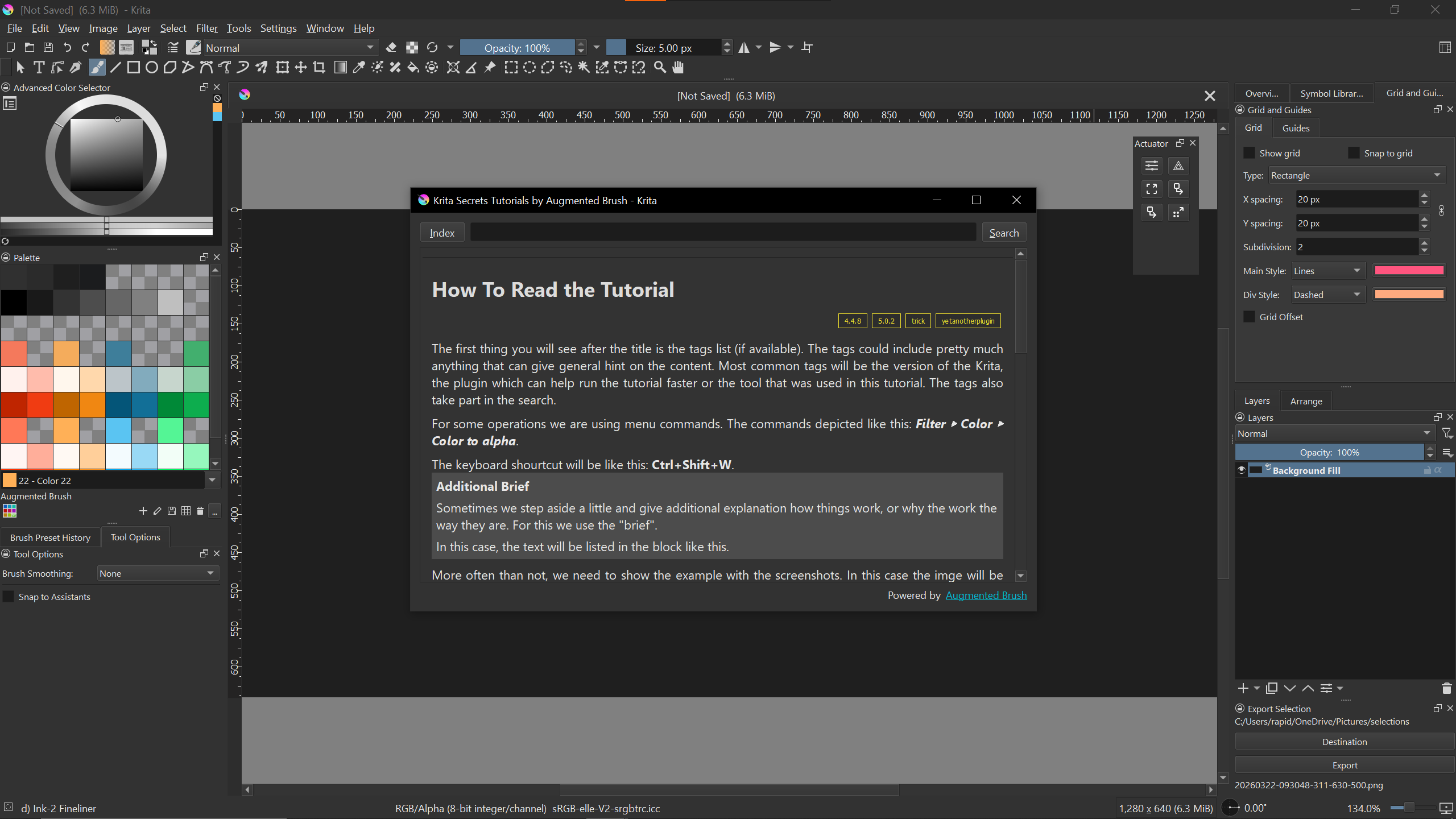Open the Main Style Lines dropdown
This screenshot has width=1456, height=819.
click(x=1327, y=271)
